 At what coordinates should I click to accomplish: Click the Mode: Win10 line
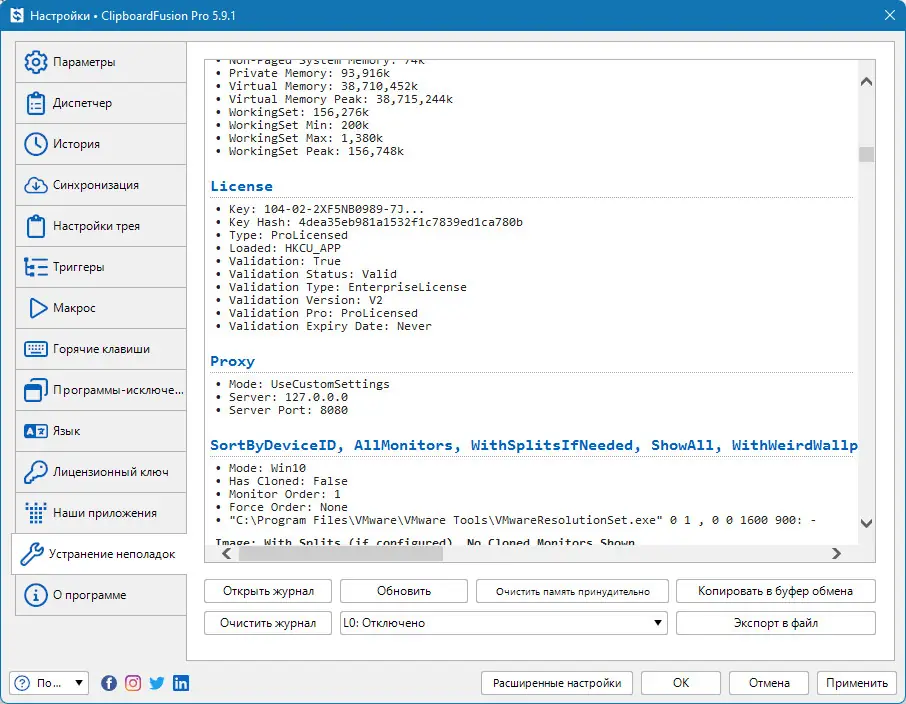(x=267, y=468)
